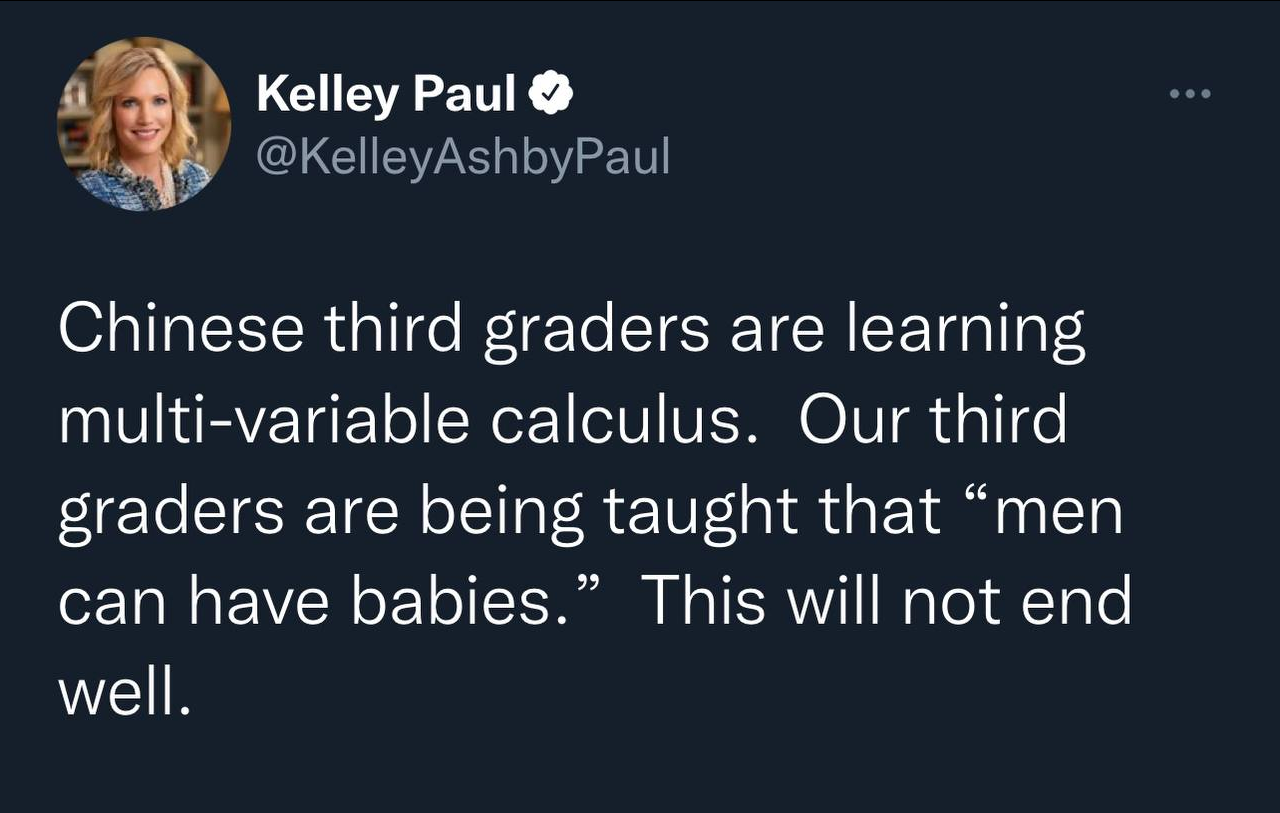Screen dimensions: 1280x813
Task: Open the @KelleyAshbyPaul handle link
Action: 463,156
